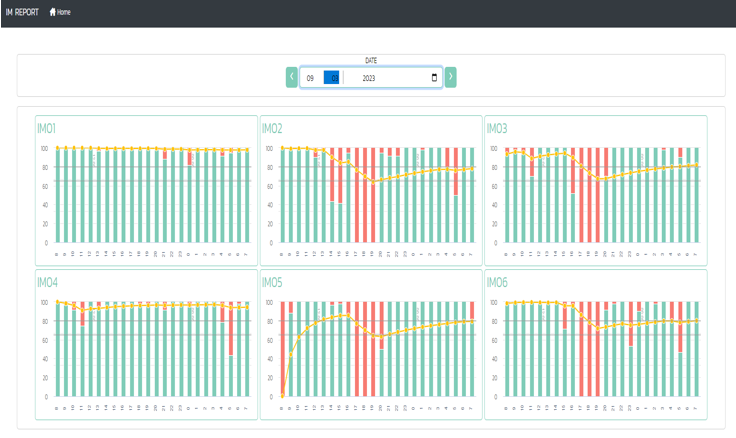Open the calendar picker icon in date field
Viewport: 736px width, 438px height.
pyautogui.click(x=434, y=77)
